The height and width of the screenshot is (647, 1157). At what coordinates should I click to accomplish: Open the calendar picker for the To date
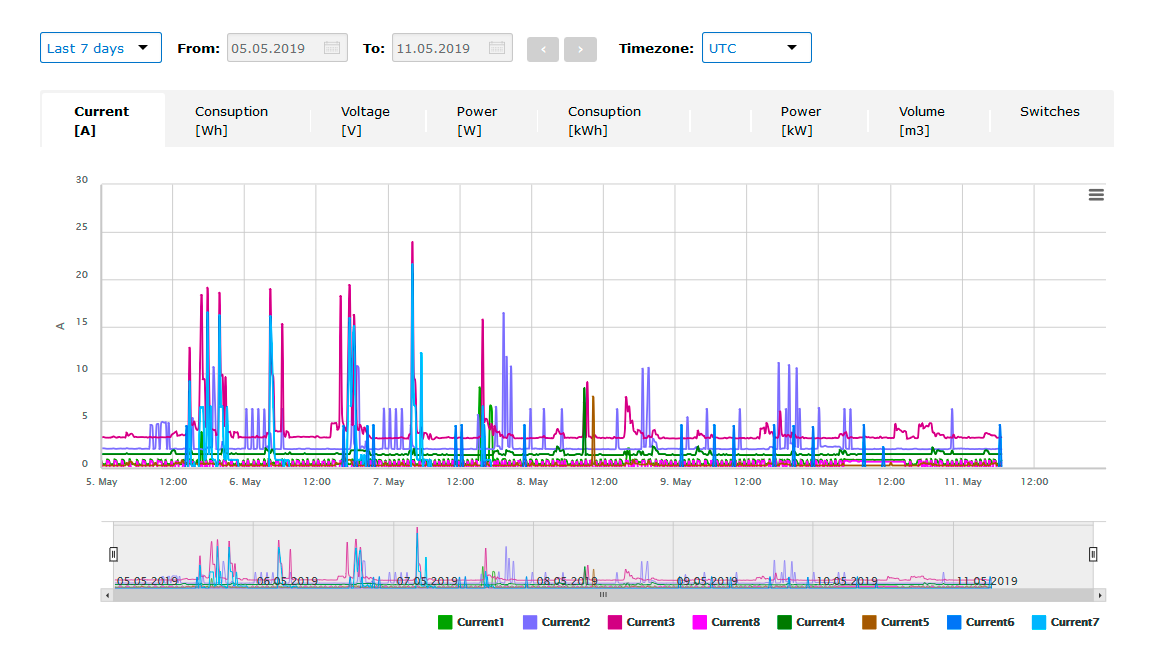tap(497, 48)
